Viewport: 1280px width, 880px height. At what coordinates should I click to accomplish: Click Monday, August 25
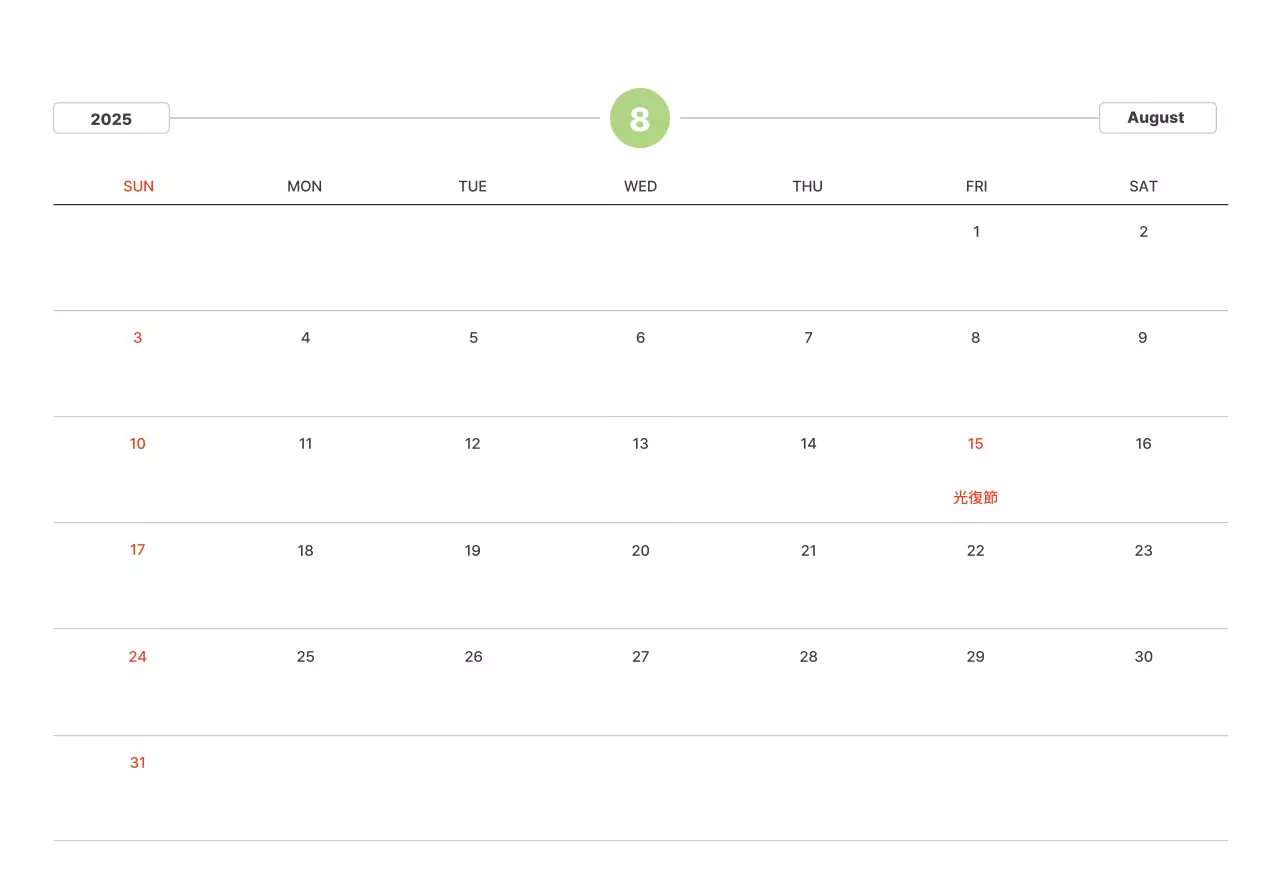click(306, 657)
